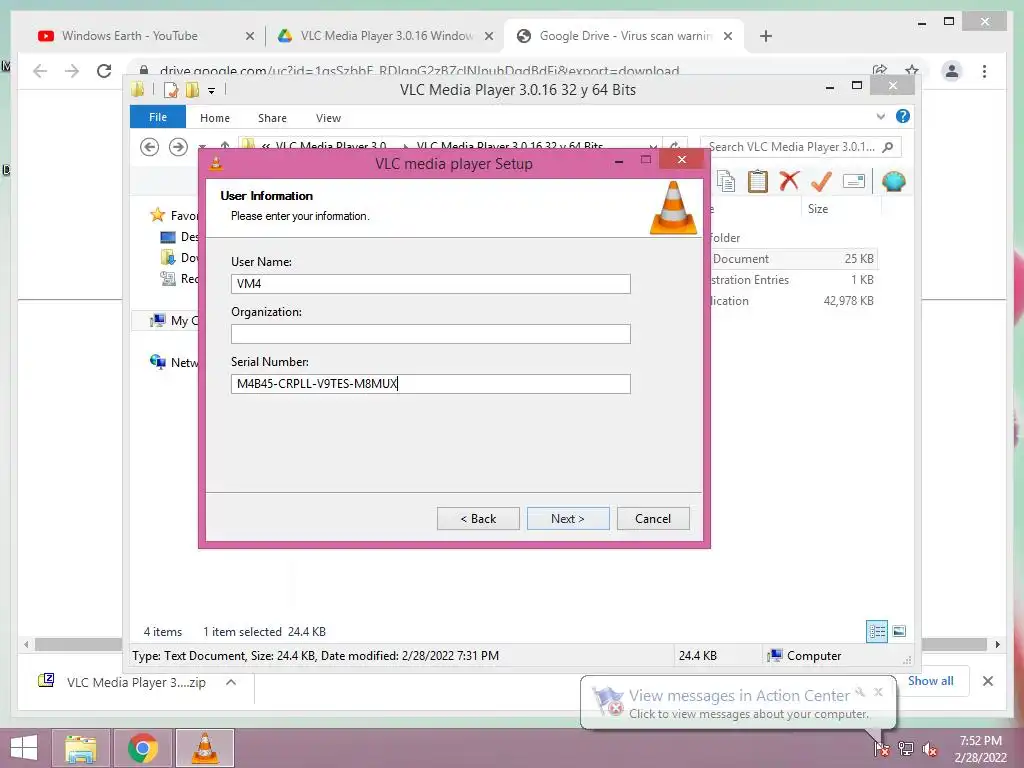
Task: Switch to VLC Media Player 3.0.16 Drive tab
Action: click(x=387, y=36)
